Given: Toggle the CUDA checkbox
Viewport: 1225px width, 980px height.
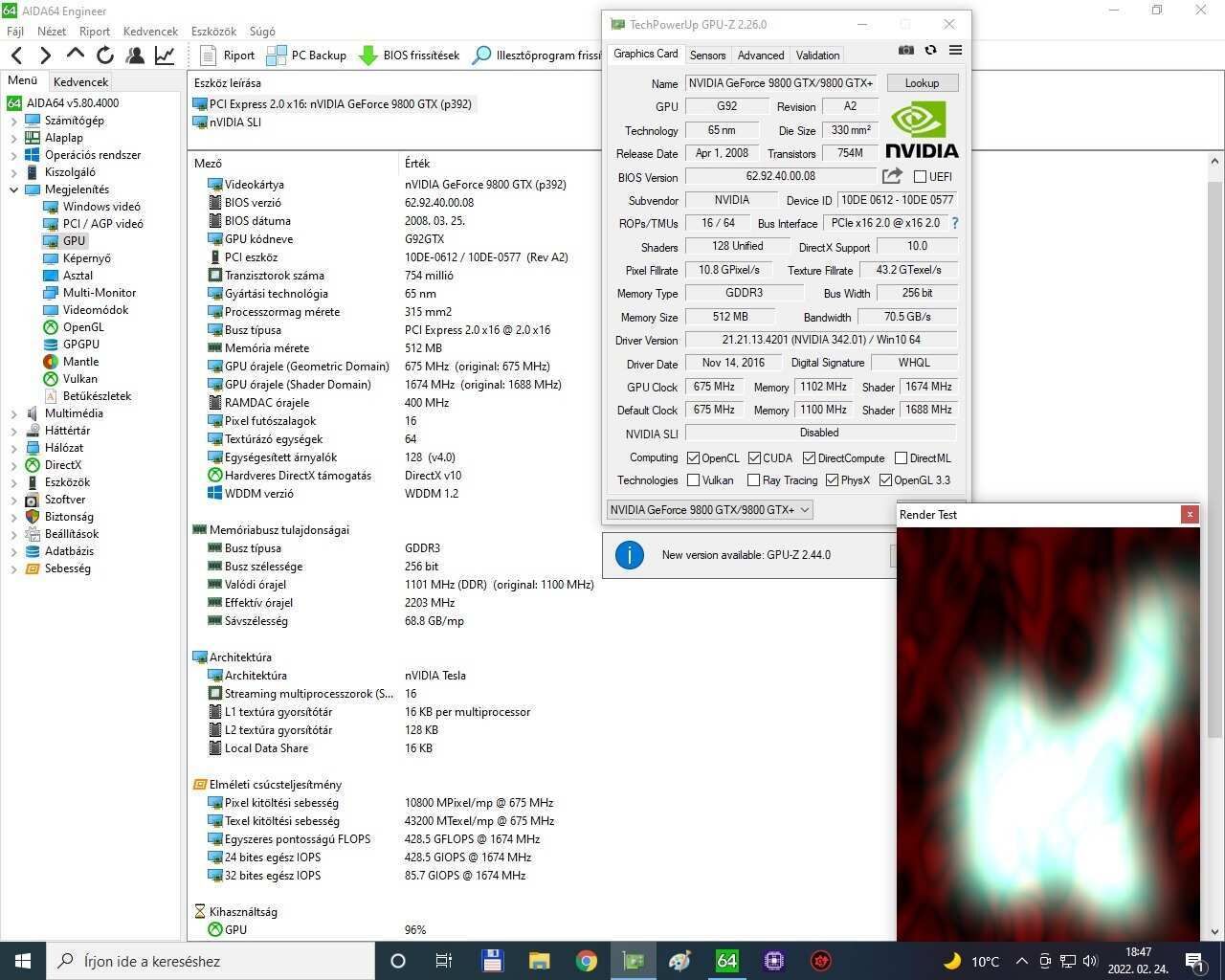Looking at the screenshot, I should click(754, 458).
